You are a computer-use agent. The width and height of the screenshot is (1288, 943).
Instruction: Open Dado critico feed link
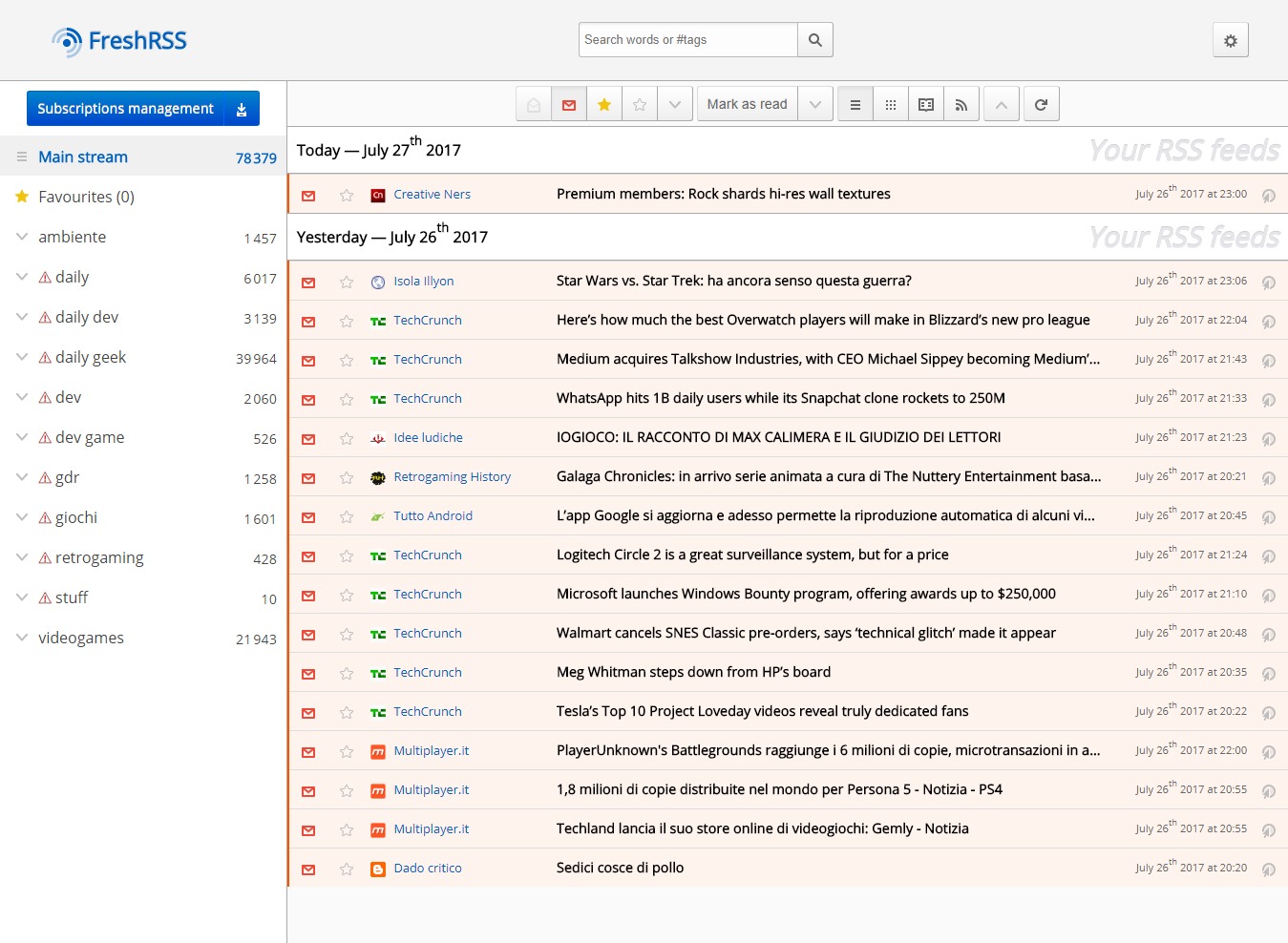click(x=428, y=869)
